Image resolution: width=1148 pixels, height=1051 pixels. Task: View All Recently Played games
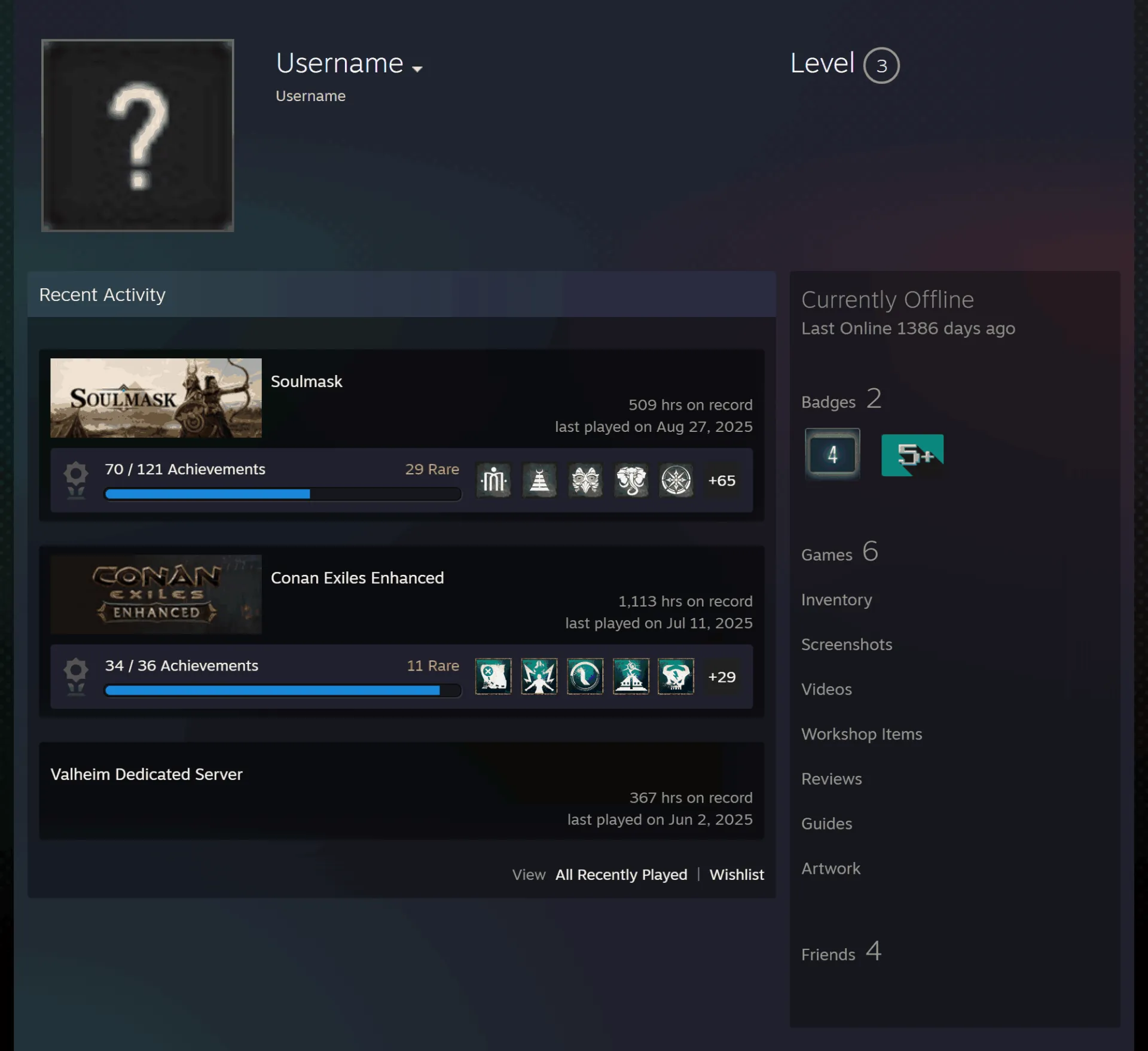pos(621,875)
